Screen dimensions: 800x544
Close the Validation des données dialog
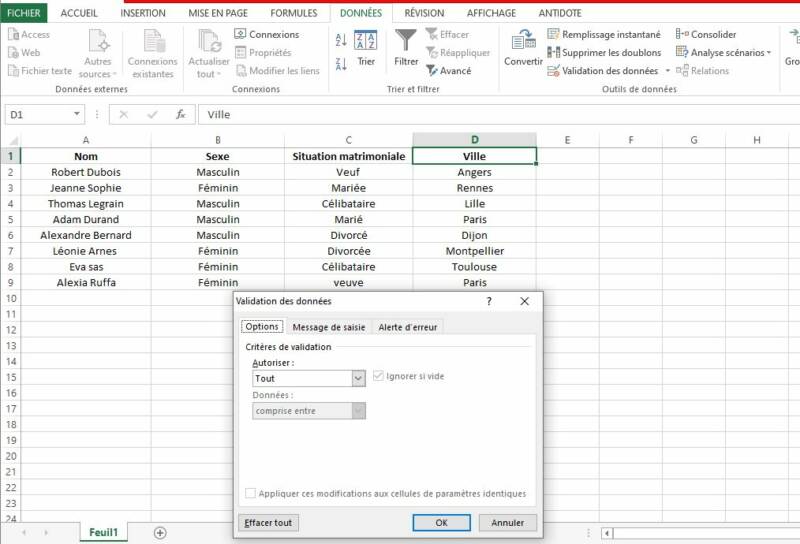click(x=524, y=301)
